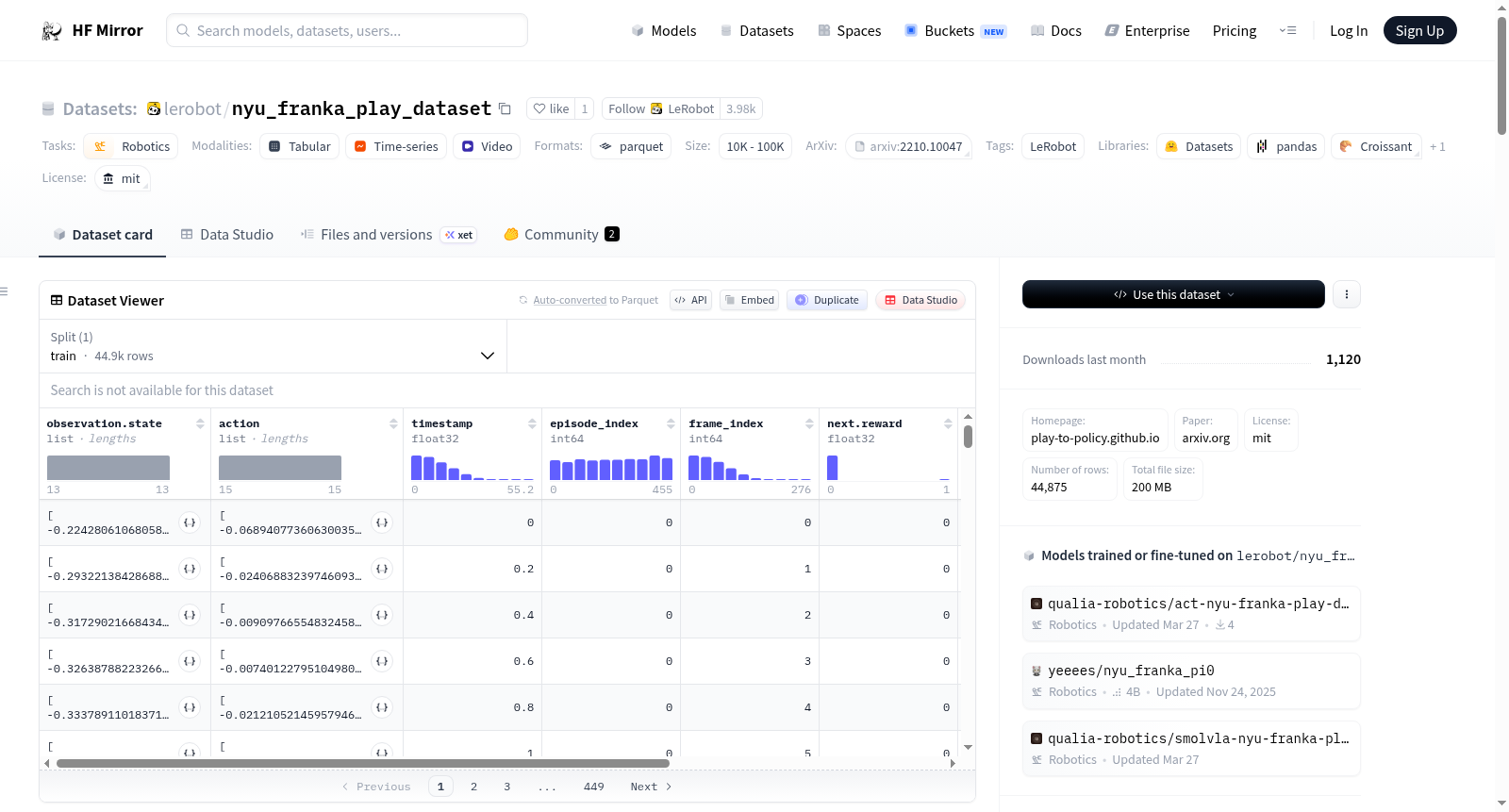The image size is (1509, 812).
Task: Click the Embed button
Action: pyautogui.click(x=749, y=300)
